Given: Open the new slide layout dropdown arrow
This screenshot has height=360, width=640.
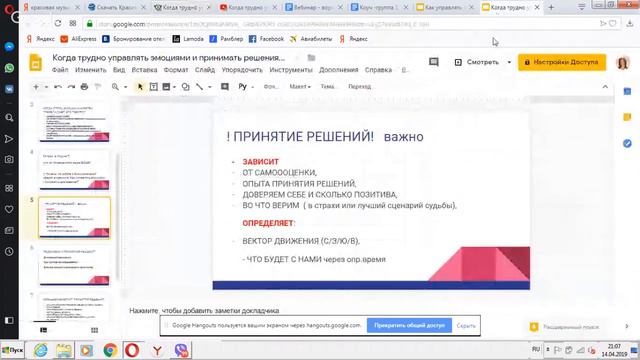Looking at the screenshot, I should click(46, 87).
